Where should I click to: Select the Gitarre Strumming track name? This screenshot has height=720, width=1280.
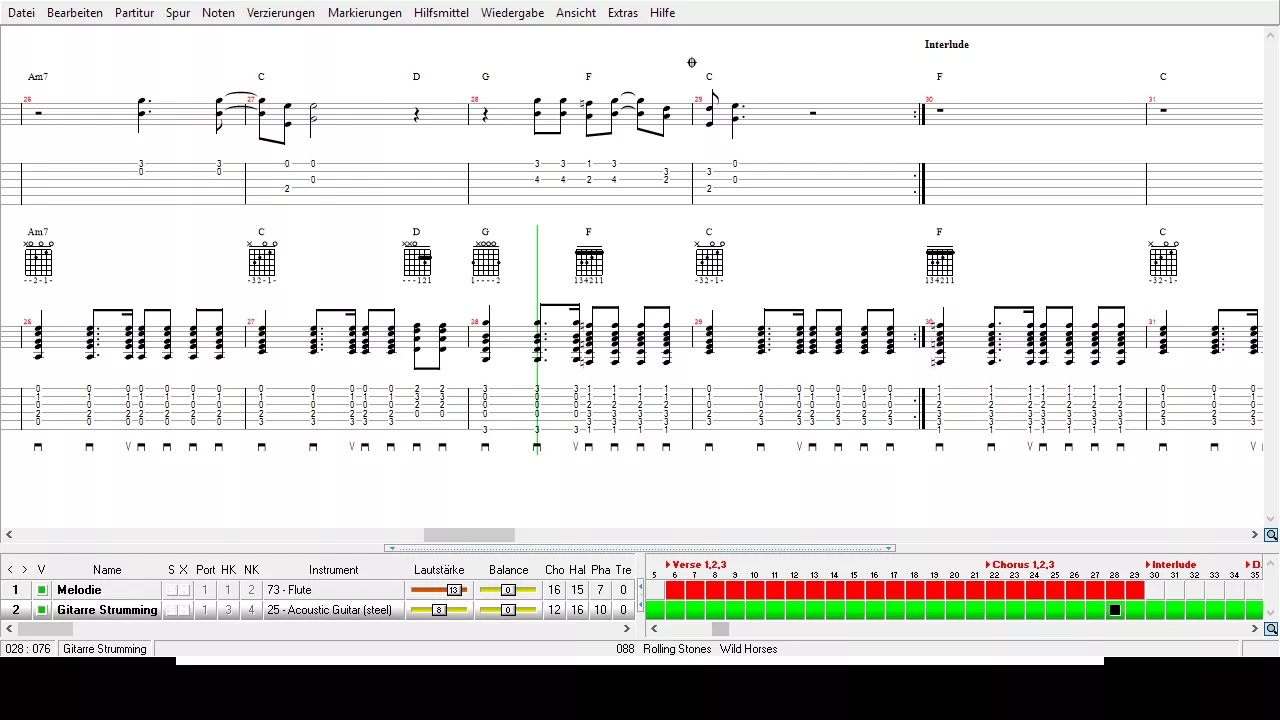[107, 610]
